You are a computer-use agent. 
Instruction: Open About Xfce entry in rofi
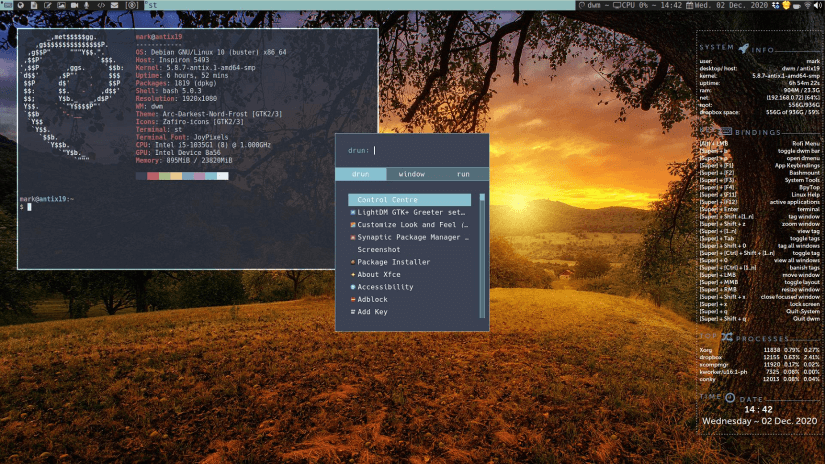409,275
